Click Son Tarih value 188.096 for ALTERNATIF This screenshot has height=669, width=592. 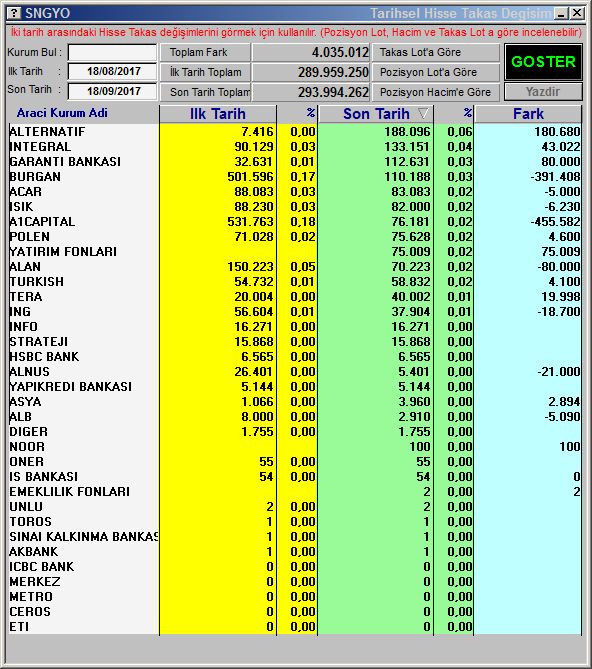tap(407, 132)
